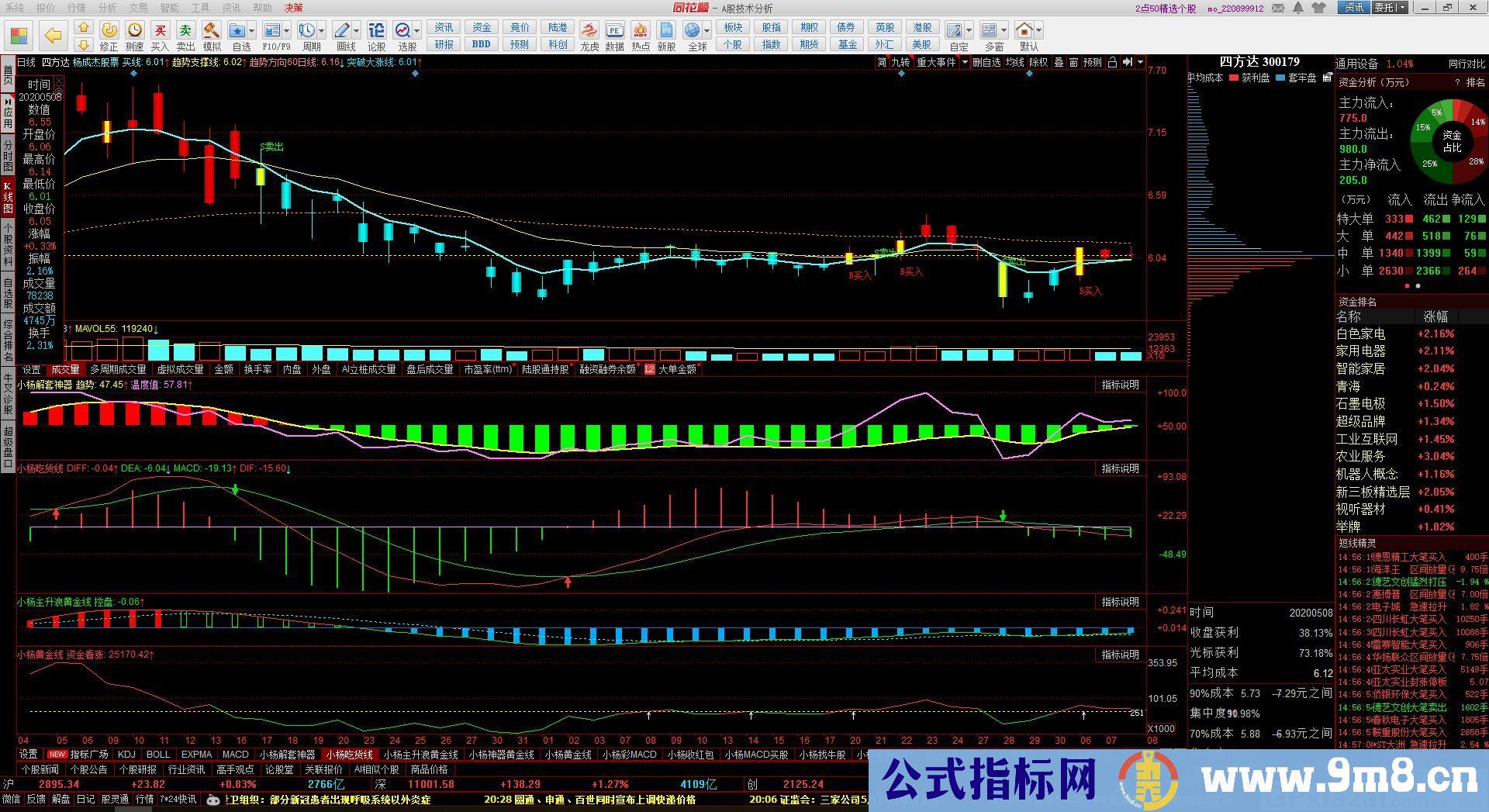Toggle the 预测 forecast button on chart bar

pos(1093,62)
